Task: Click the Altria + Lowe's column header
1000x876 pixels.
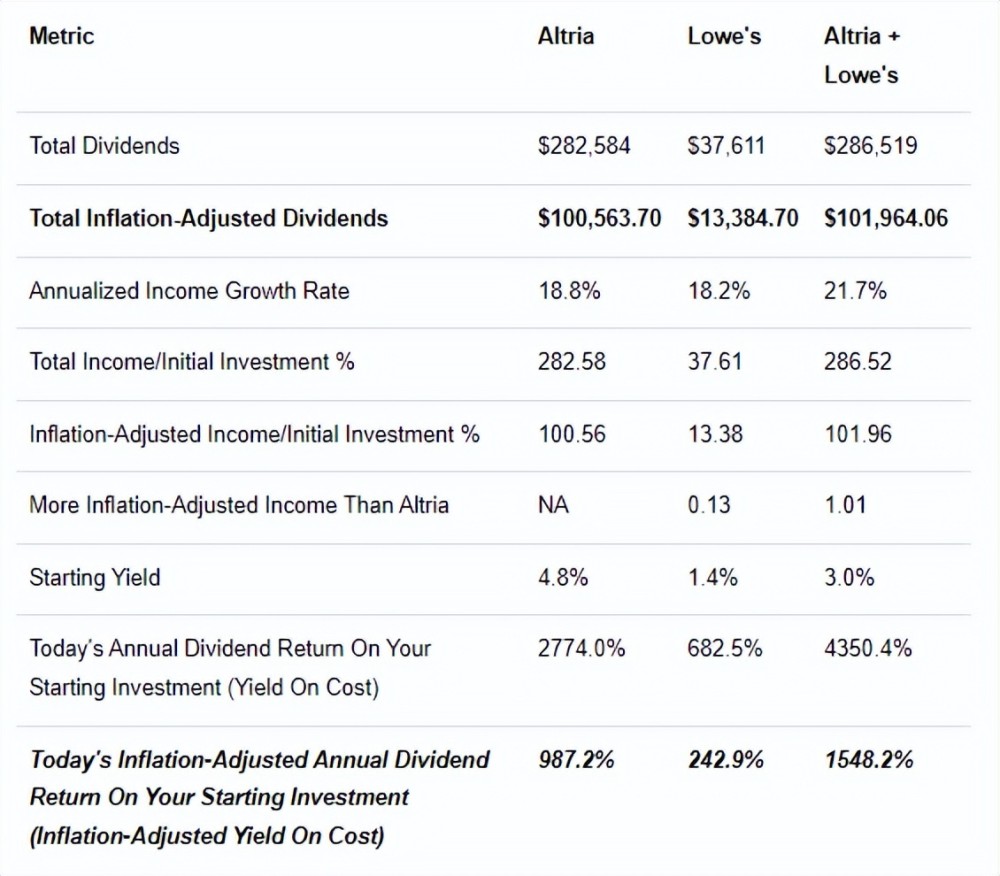Action: pos(861,55)
